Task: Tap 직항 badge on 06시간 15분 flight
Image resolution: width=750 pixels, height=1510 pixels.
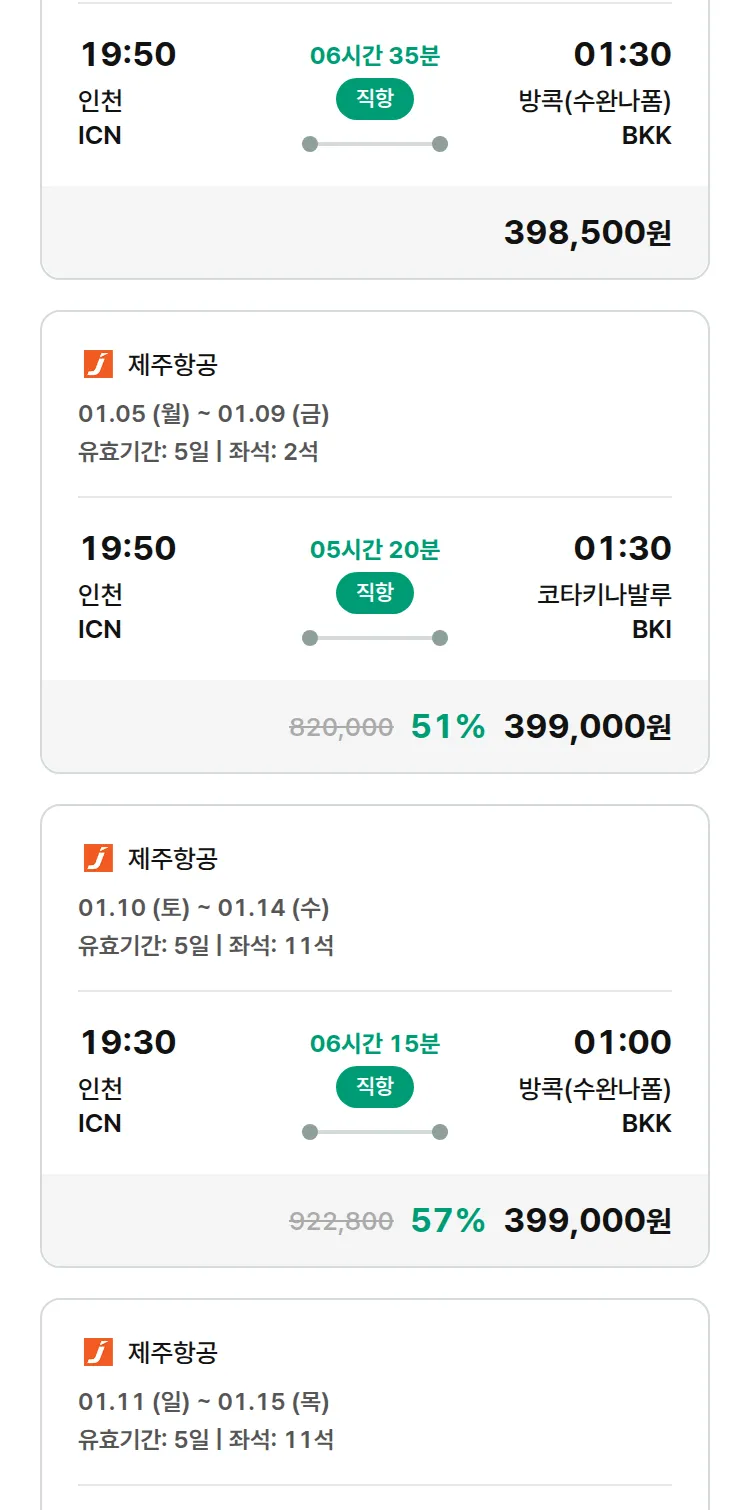Action: tap(375, 1087)
